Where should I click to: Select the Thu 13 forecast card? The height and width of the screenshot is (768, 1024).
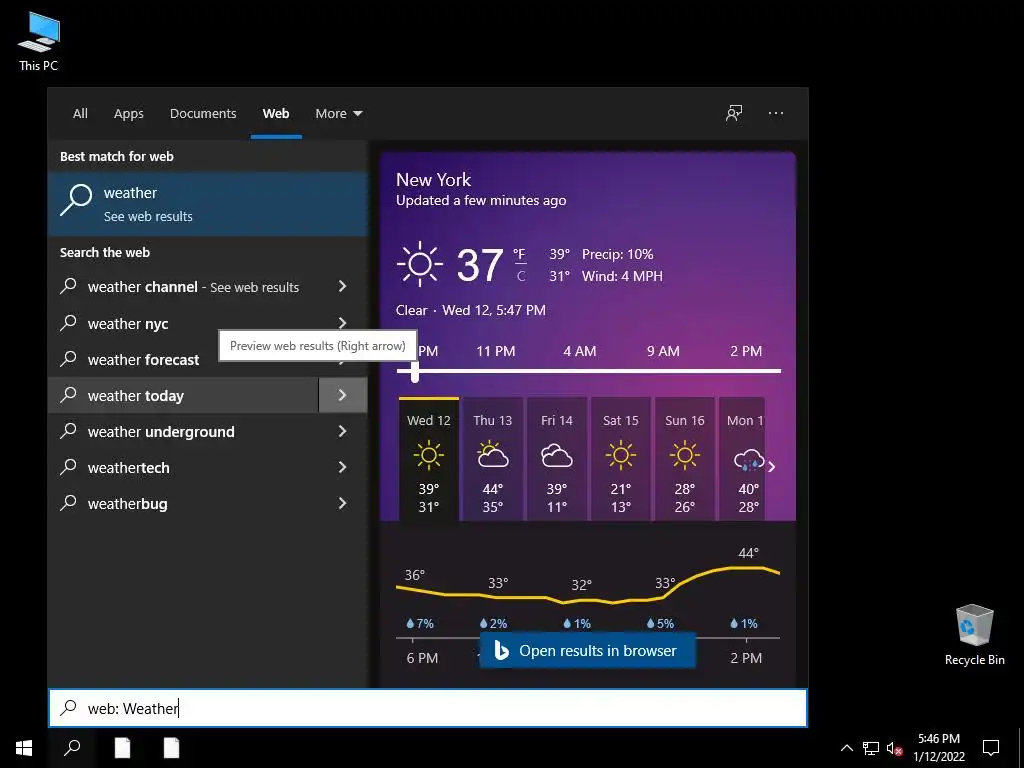coord(492,460)
